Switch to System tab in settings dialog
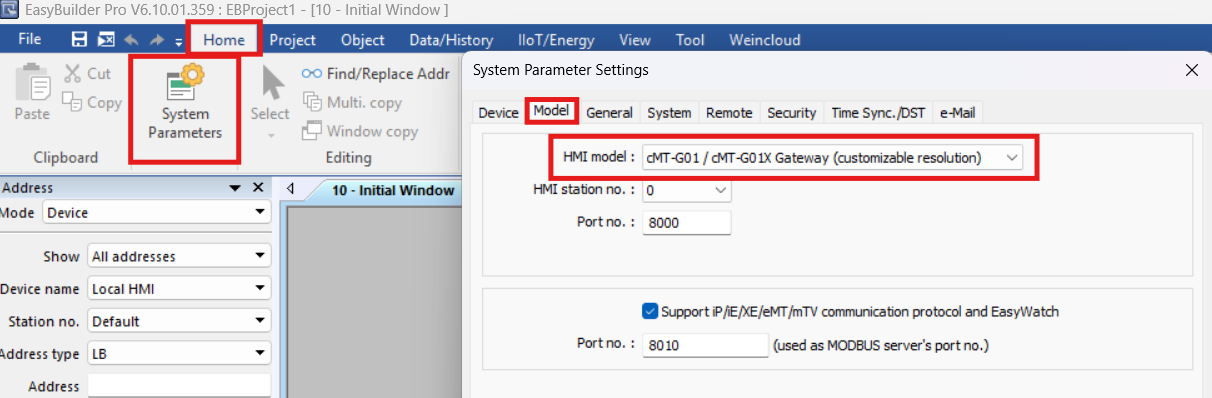Image resolution: width=1212 pixels, height=398 pixels. pos(669,112)
